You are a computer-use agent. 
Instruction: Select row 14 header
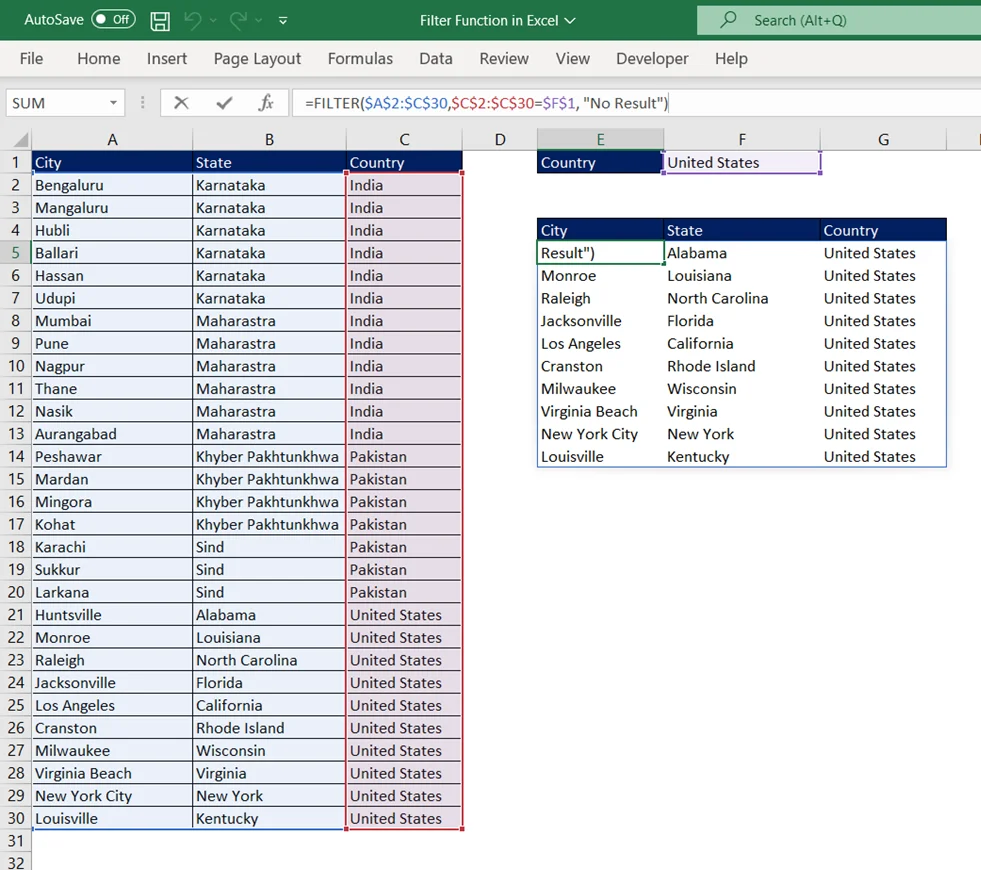(15, 457)
